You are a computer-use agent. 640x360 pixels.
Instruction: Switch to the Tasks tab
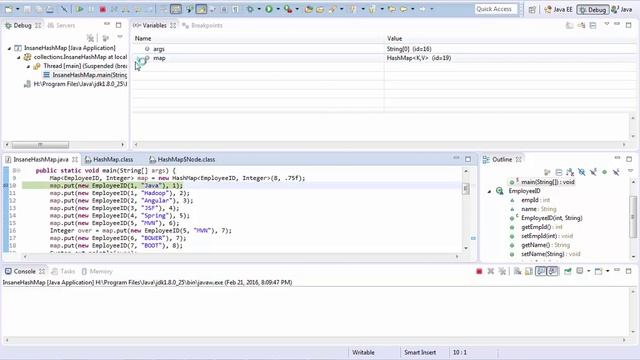pos(63,271)
